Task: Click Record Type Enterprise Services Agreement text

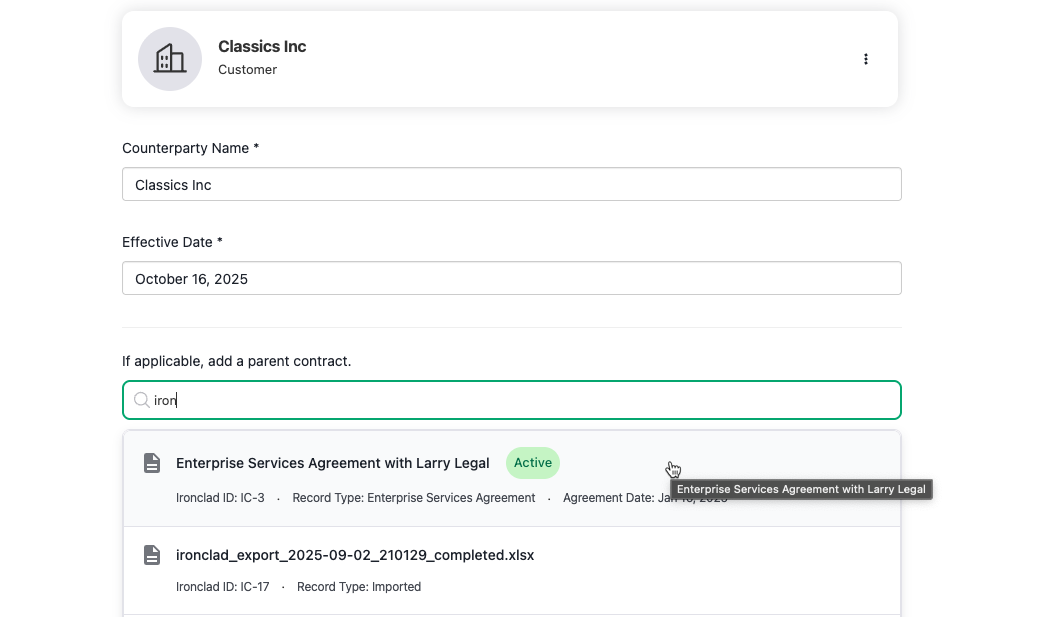Action: click(413, 497)
